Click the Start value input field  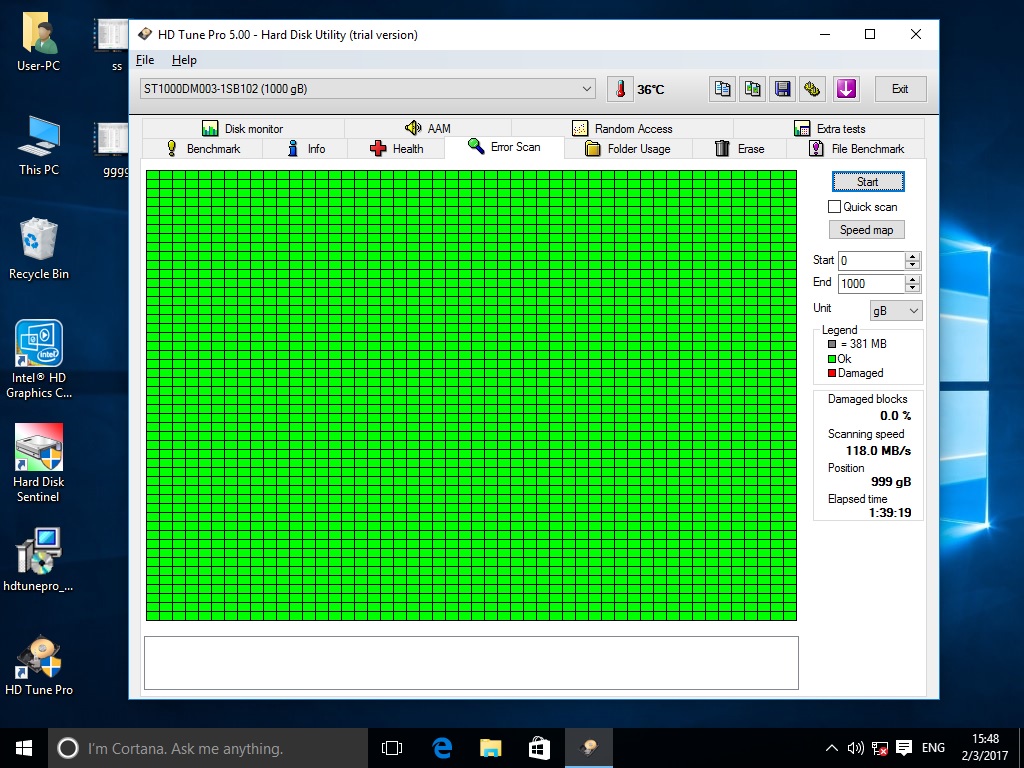[x=871, y=261]
